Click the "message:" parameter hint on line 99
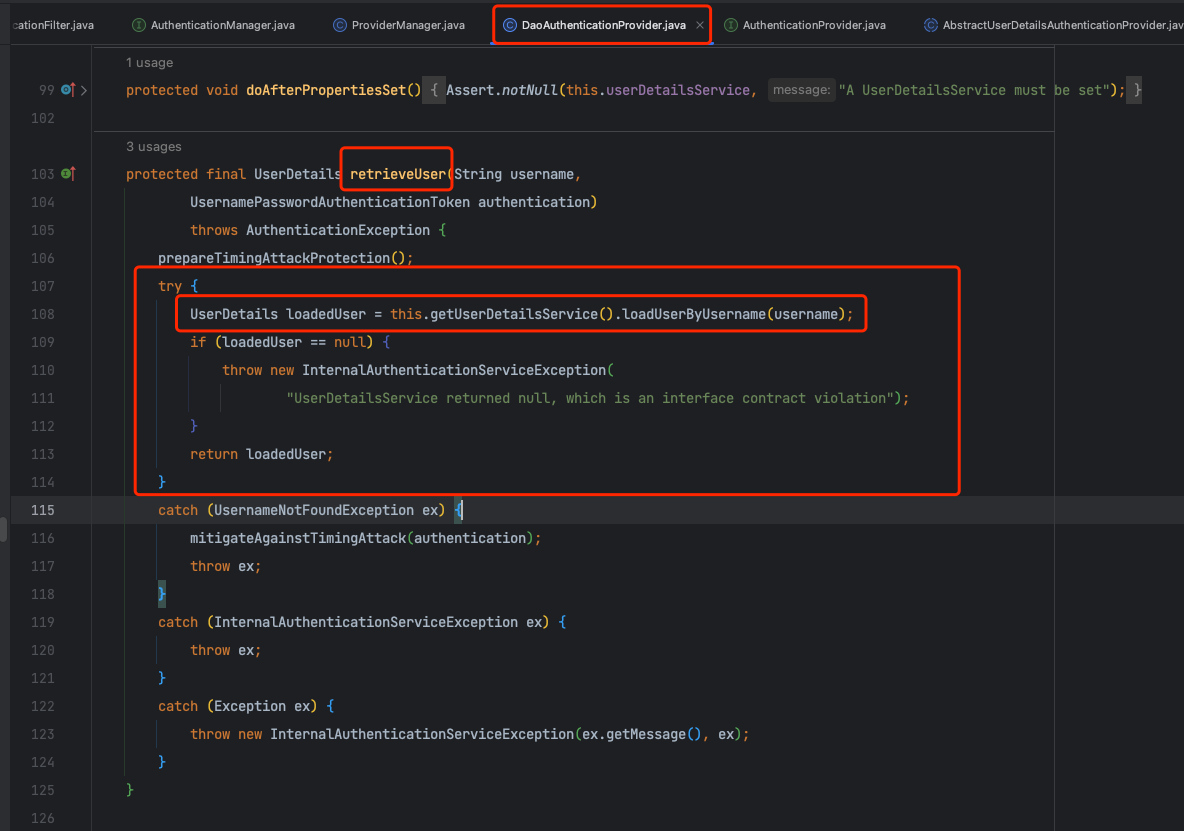The height and width of the screenshot is (831, 1184). [801, 90]
